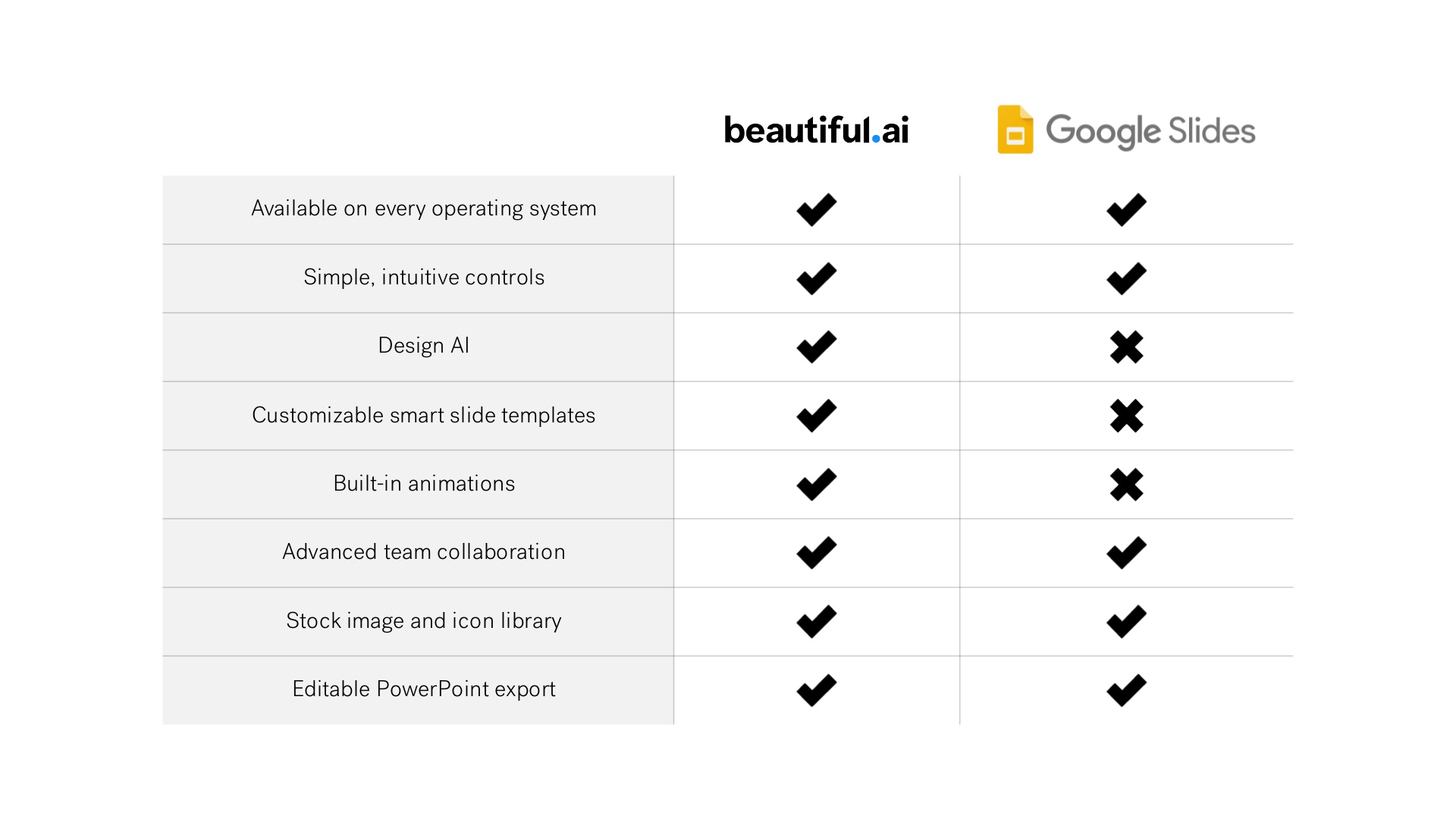Image resolution: width=1456 pixels, height=819 pixels.
Task: Click beautiful.ai checkmark for Design AI
Action: click(817, 347)
